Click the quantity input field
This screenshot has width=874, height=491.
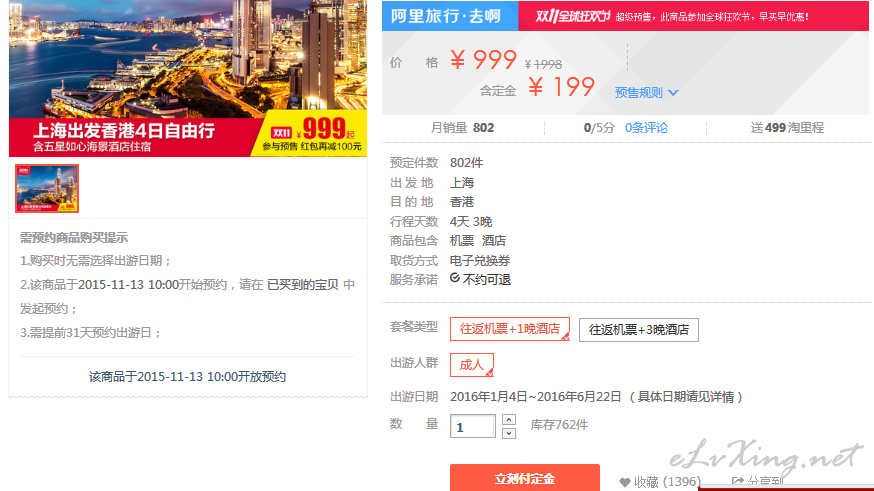tap(473, 426)
